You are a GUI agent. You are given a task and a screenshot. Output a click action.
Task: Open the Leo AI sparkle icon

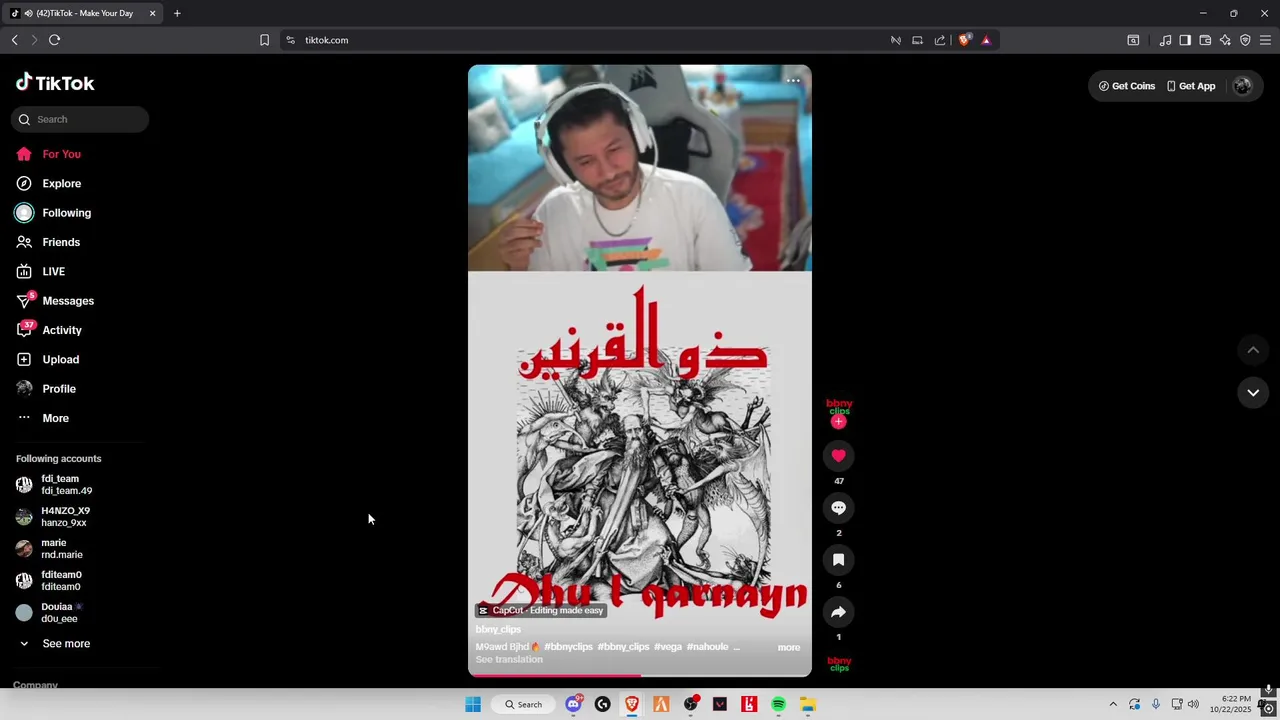click(x=1225, y=40)
